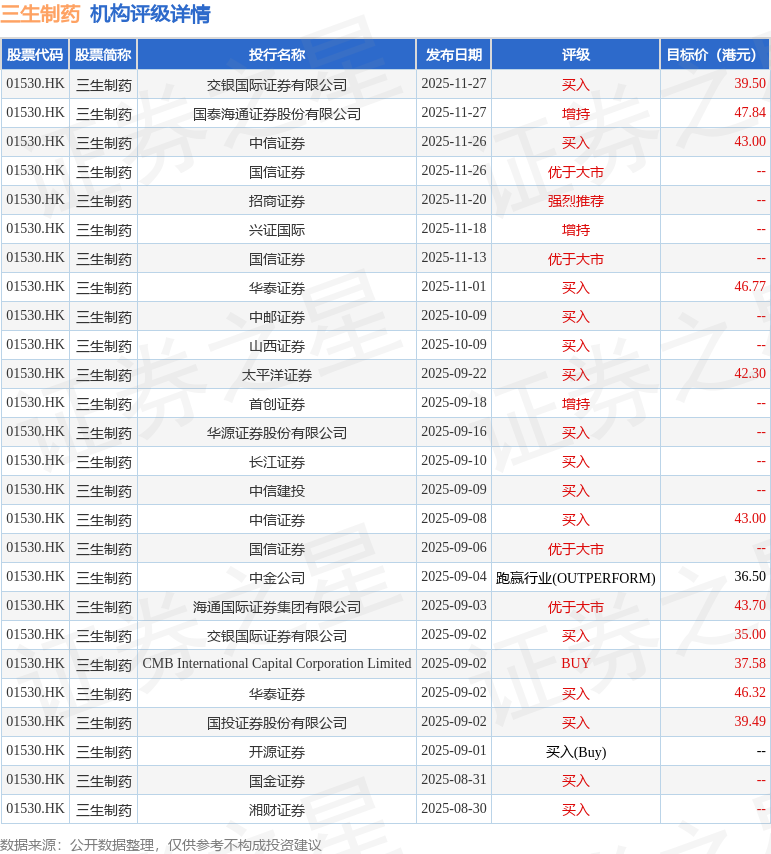Click the date 2025-09-10
The image size is (771, 854).
[x=454, y=460]
